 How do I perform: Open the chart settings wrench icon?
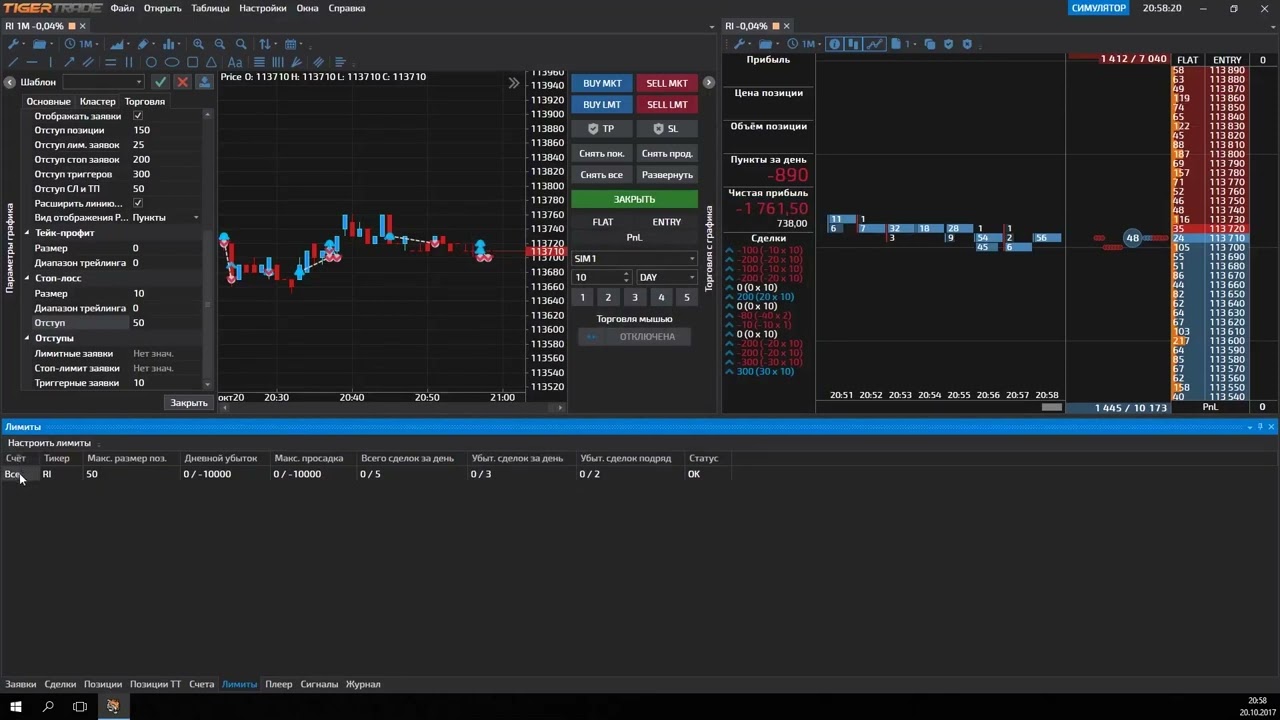(13, 44)
